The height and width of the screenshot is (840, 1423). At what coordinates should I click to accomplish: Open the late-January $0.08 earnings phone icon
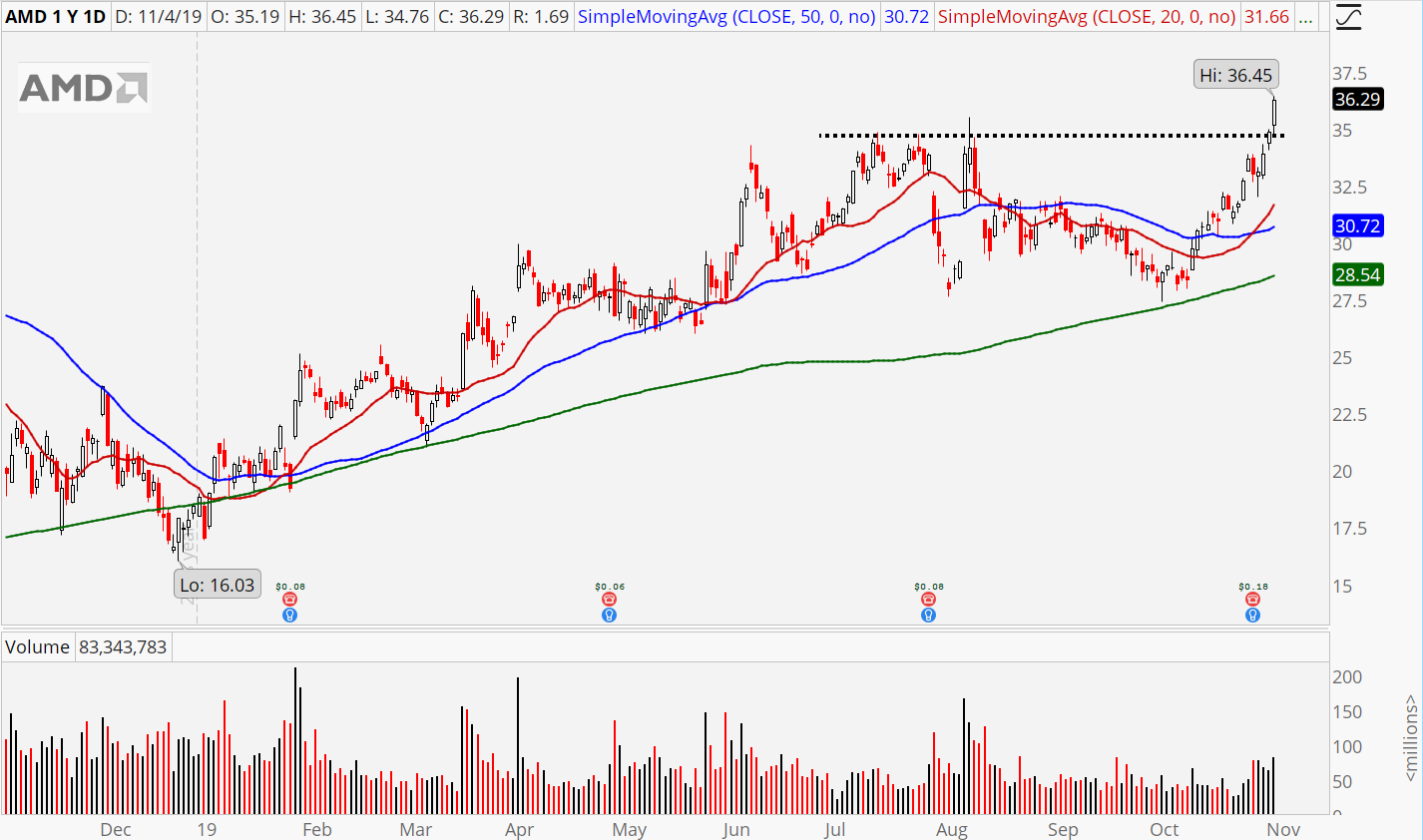pyautogui.click(x=289, y=600)
